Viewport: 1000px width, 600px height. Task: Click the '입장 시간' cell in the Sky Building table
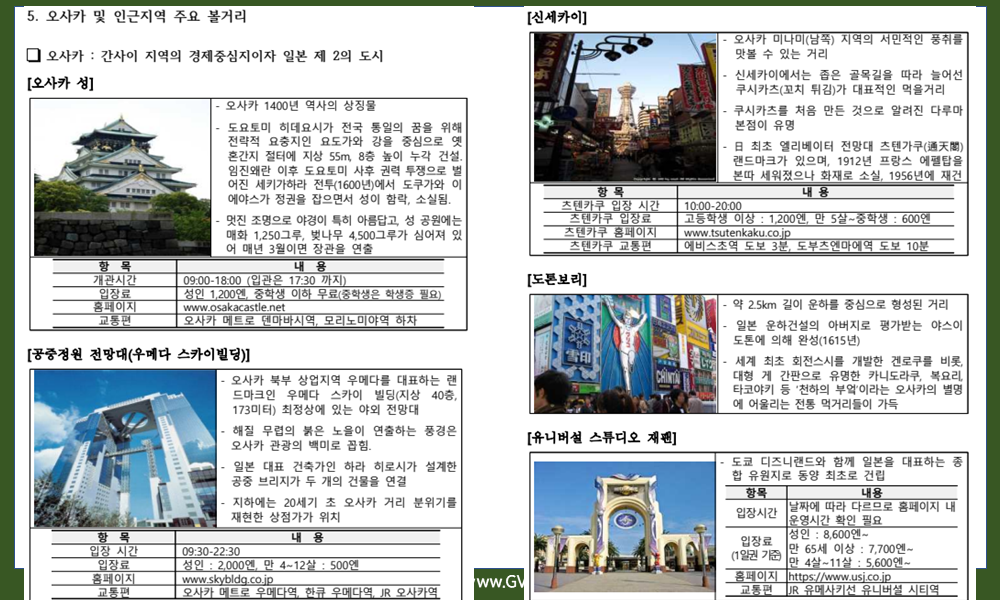114,551
